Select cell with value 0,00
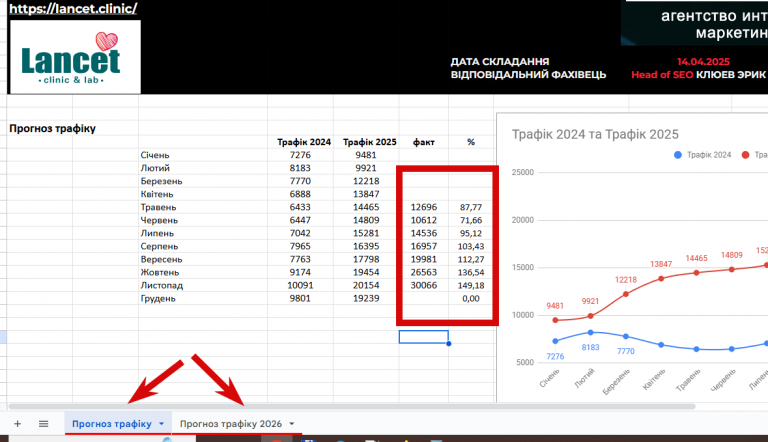The width and height of the screenshot is (768, 442). click(x=471, y=298)
